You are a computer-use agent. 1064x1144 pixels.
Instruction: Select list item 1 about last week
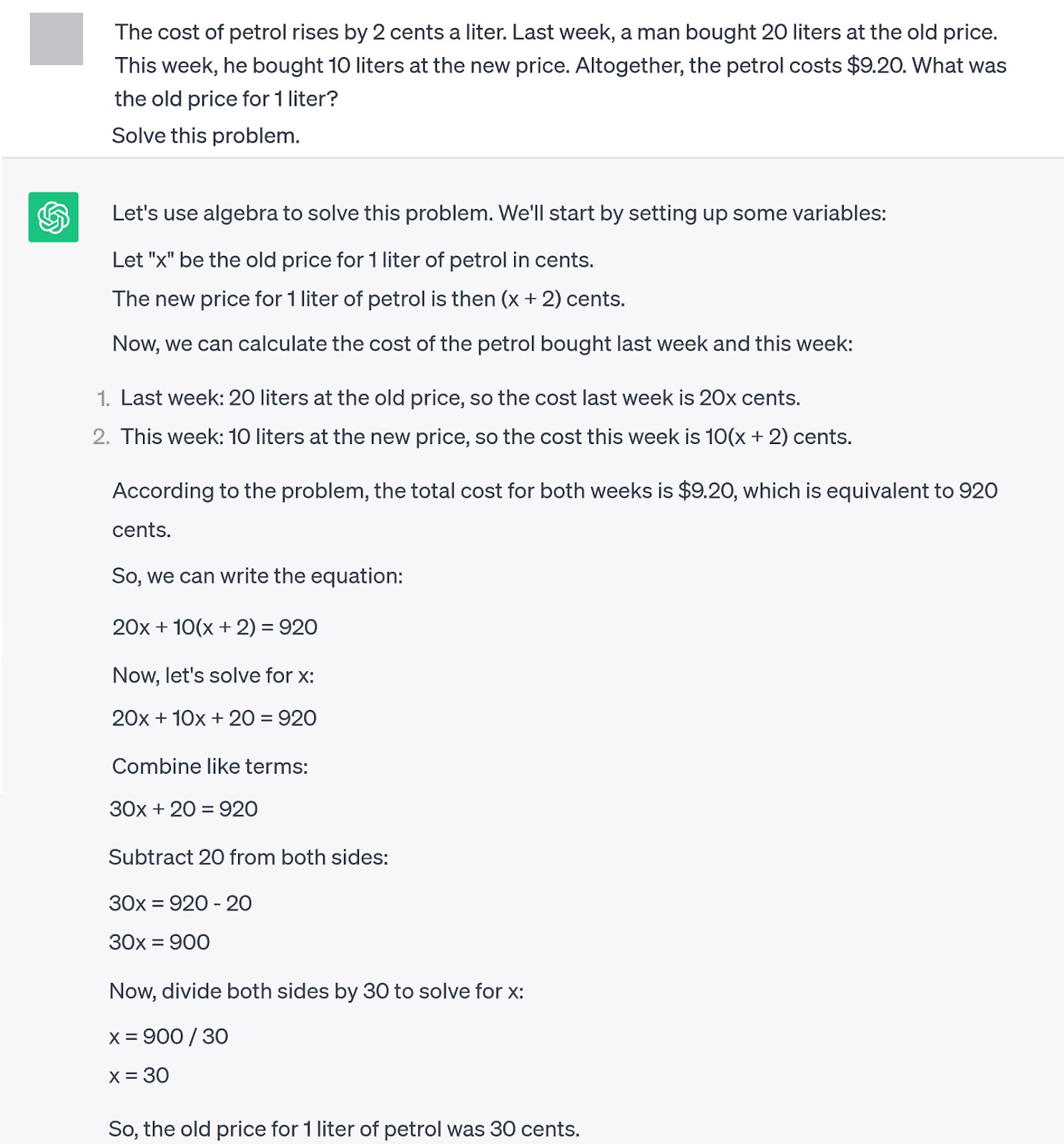coord(460,398)
